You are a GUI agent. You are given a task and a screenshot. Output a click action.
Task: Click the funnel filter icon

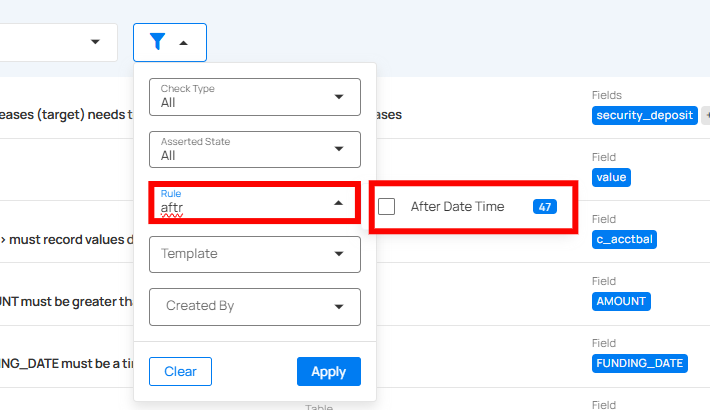pyautogui.click(x=157, y=42)
